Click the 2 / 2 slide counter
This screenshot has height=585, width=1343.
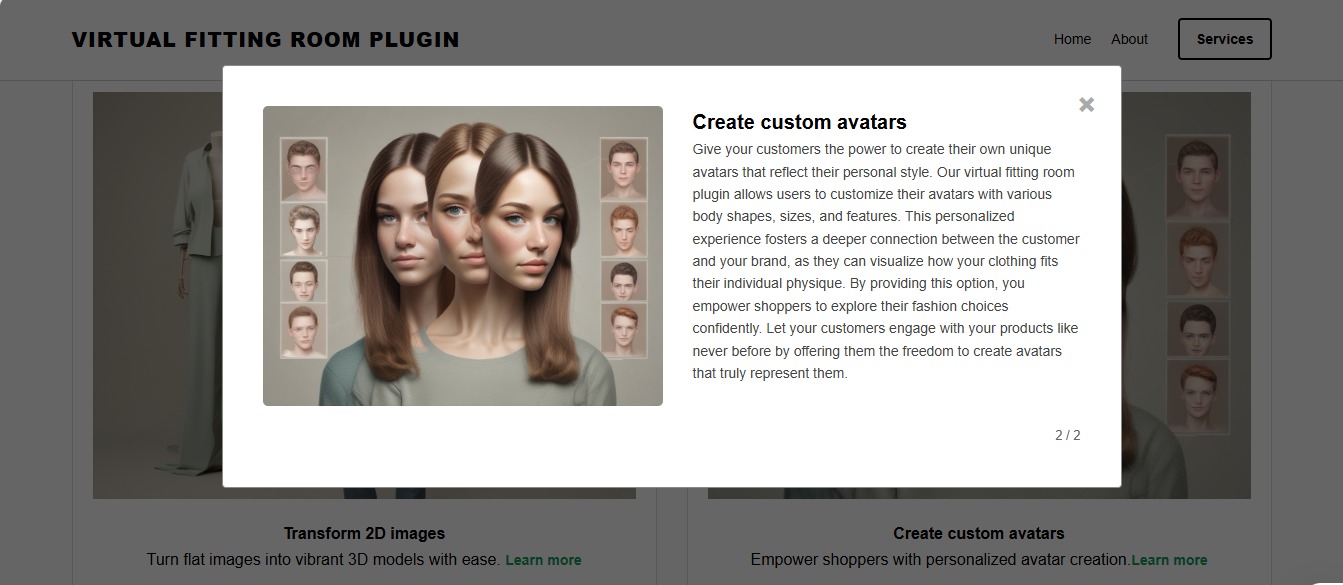coord(1068,435)
